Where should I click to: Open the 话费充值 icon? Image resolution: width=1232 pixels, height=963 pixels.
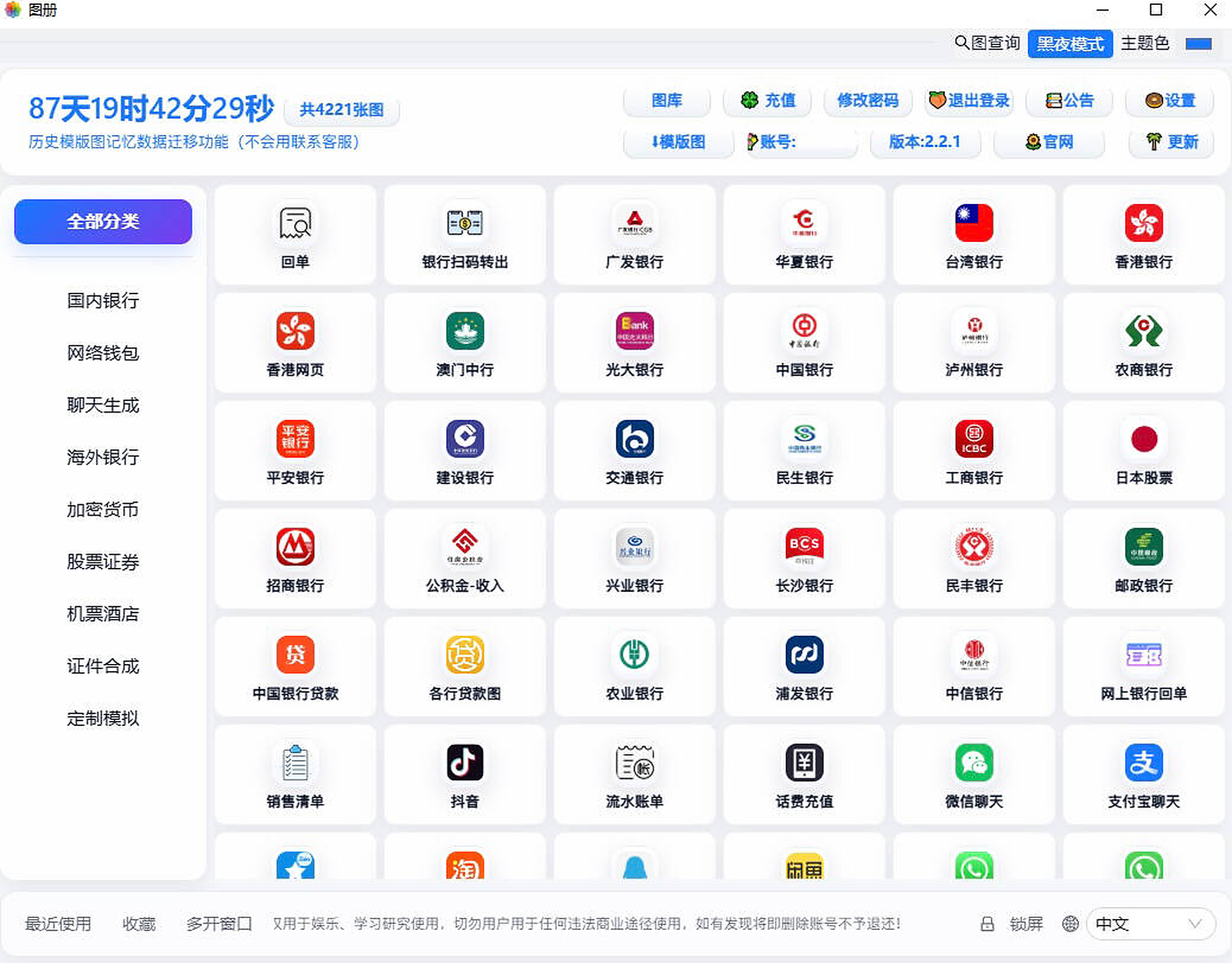tap(804, 762)
